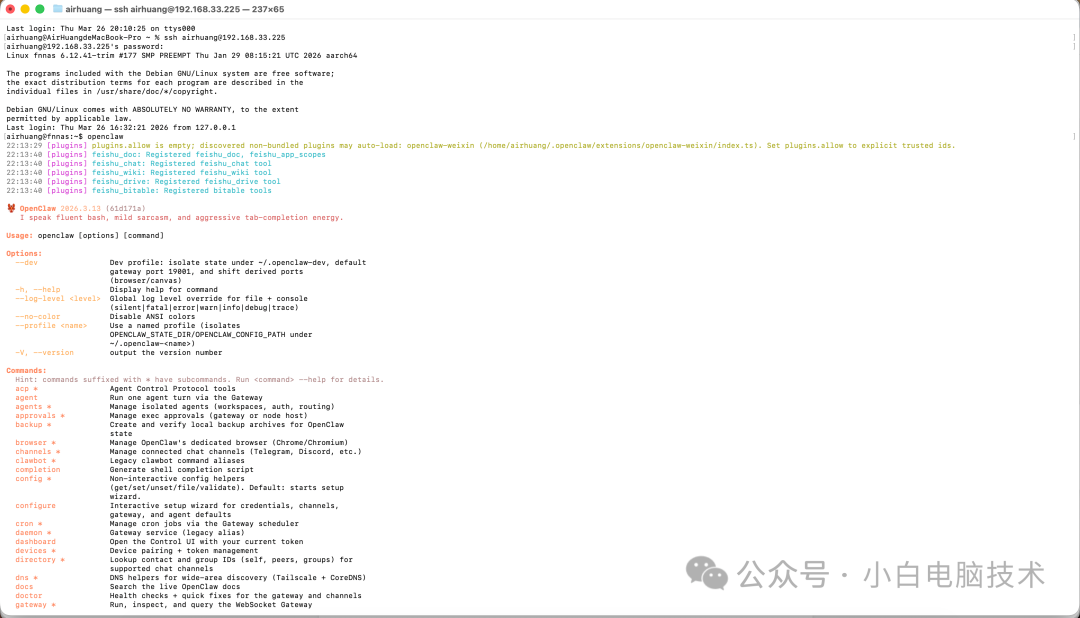
Task: Click the green fullscreen window button
Action: click(x=40, y=9)
